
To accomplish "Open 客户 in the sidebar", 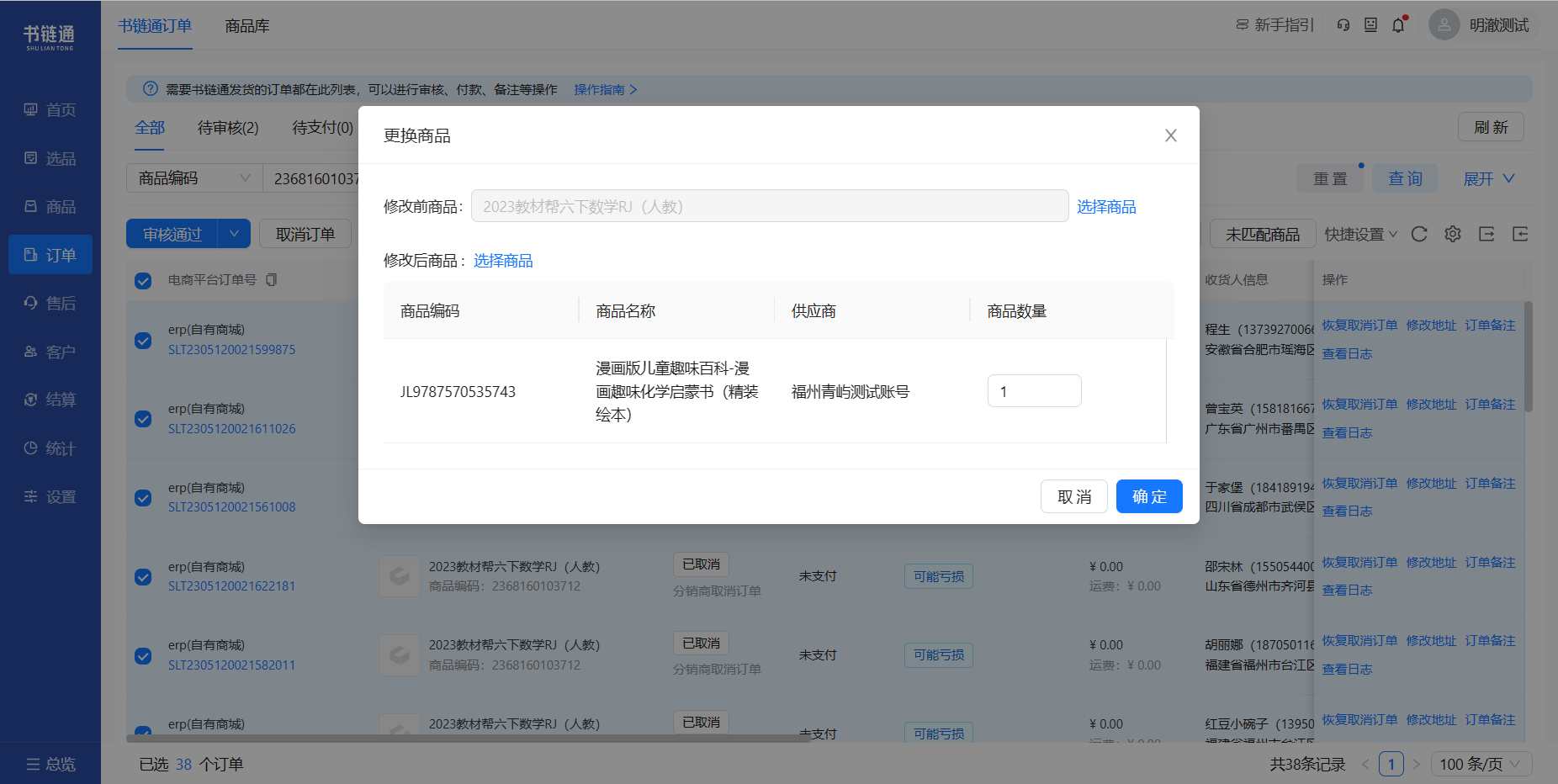I will [x=50, y=352].
